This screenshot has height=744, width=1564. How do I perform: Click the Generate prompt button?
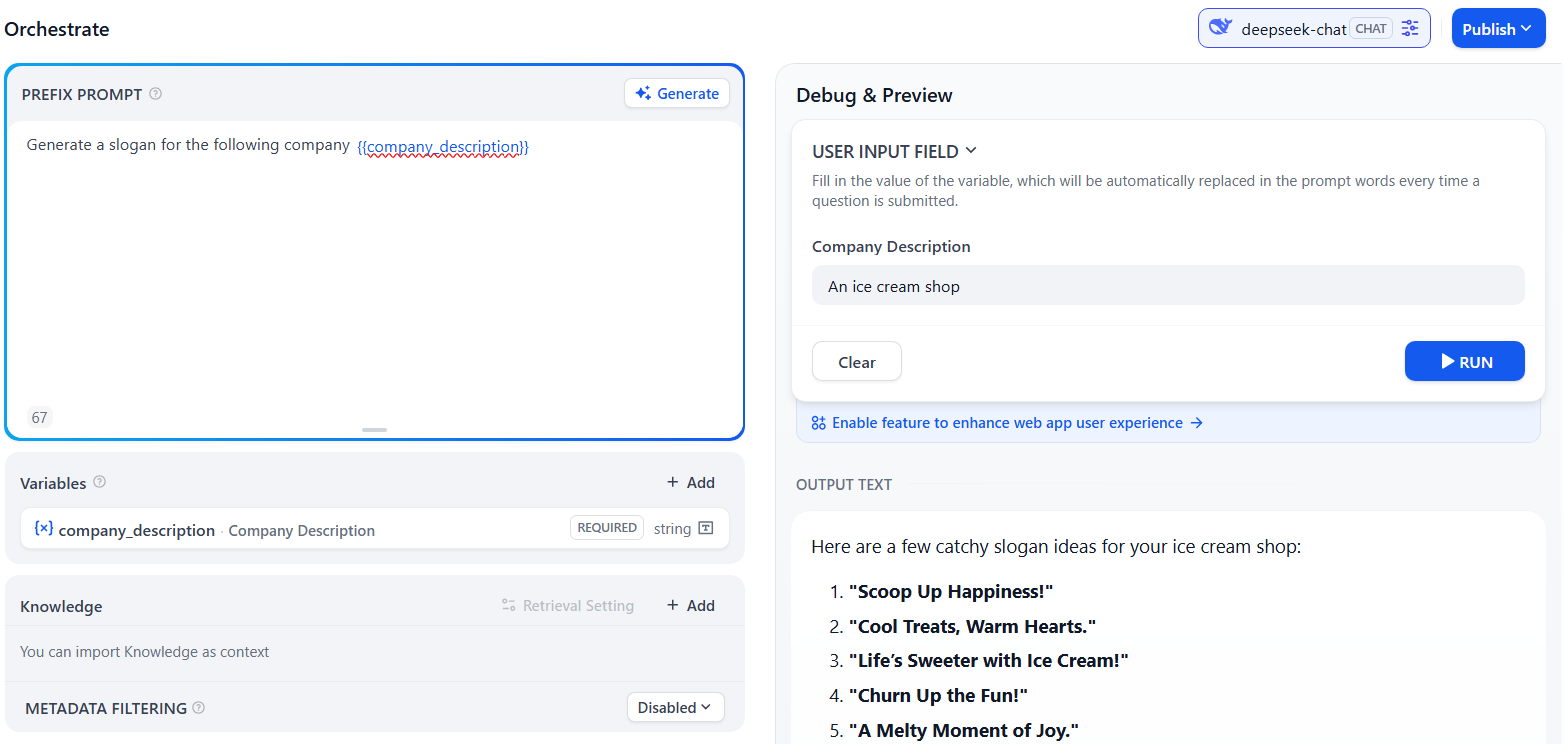[677, 93]
